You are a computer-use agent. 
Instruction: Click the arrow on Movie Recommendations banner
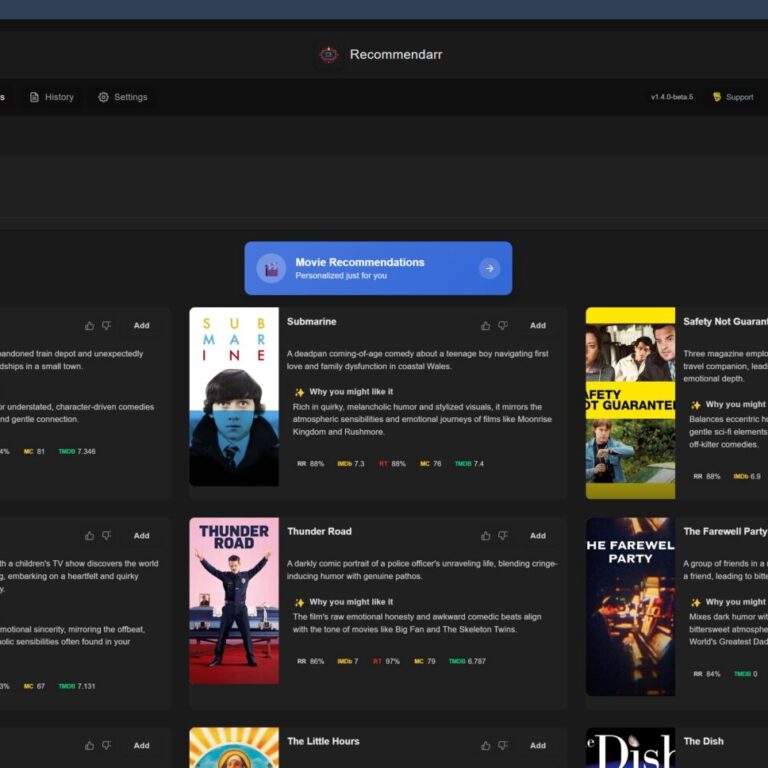[x=489, y=268]
